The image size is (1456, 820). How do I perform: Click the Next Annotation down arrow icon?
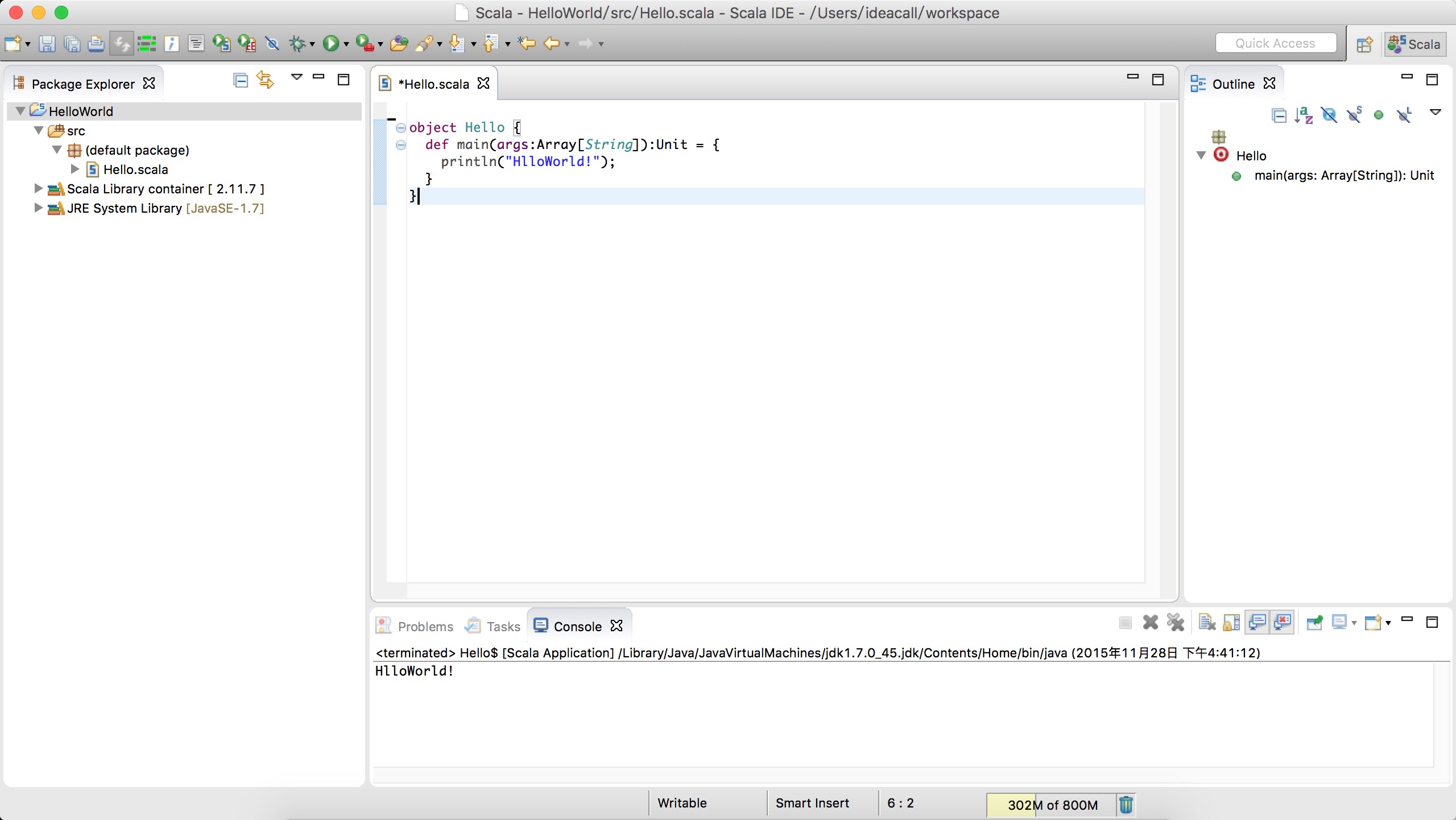[x=456, y=44]
